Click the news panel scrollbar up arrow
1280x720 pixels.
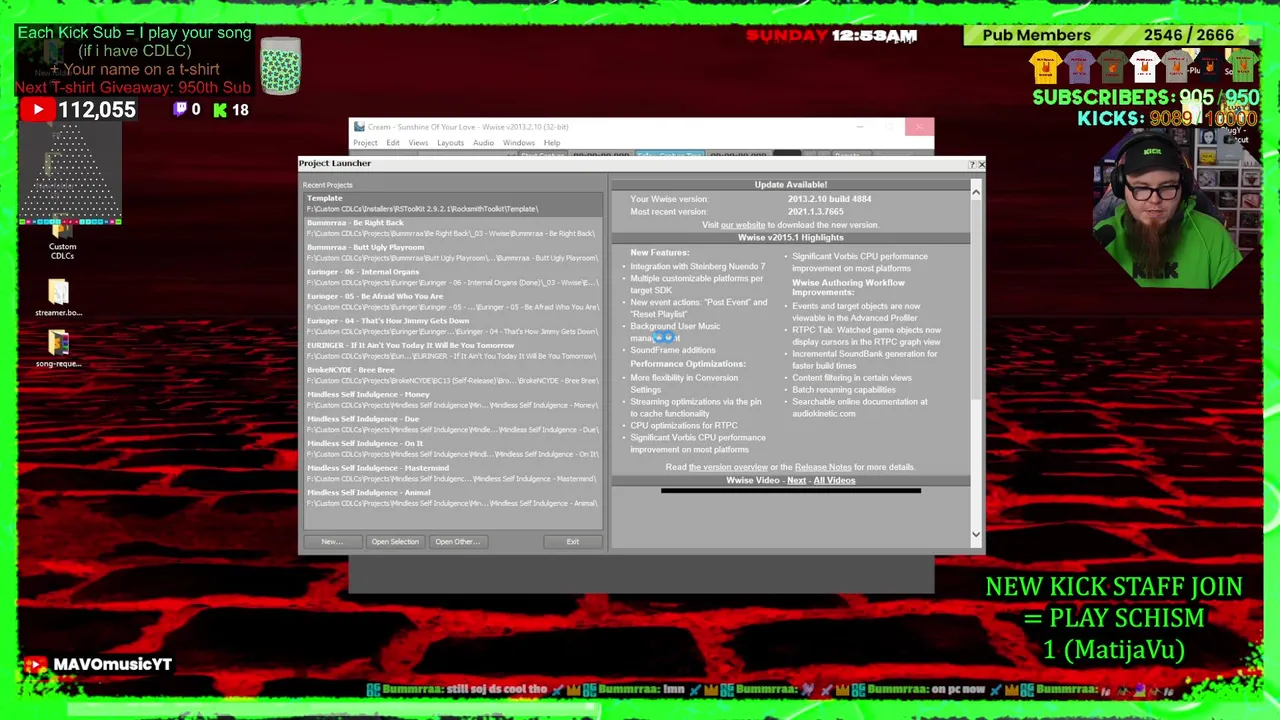pos(976,192)
